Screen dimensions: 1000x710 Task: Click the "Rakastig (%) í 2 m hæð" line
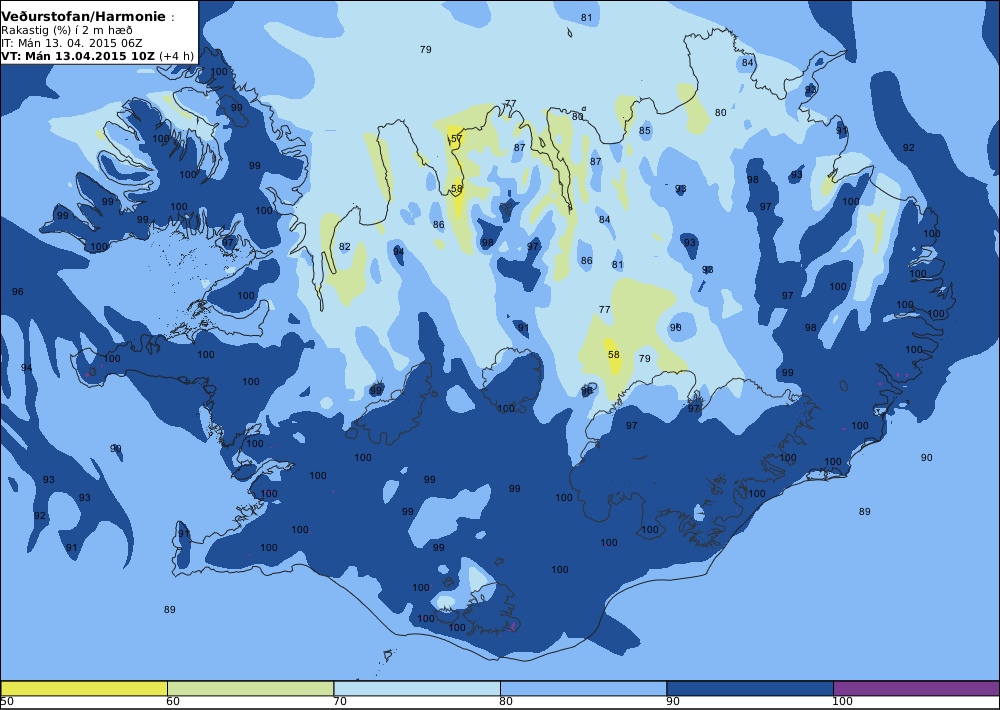coord(66,31)
